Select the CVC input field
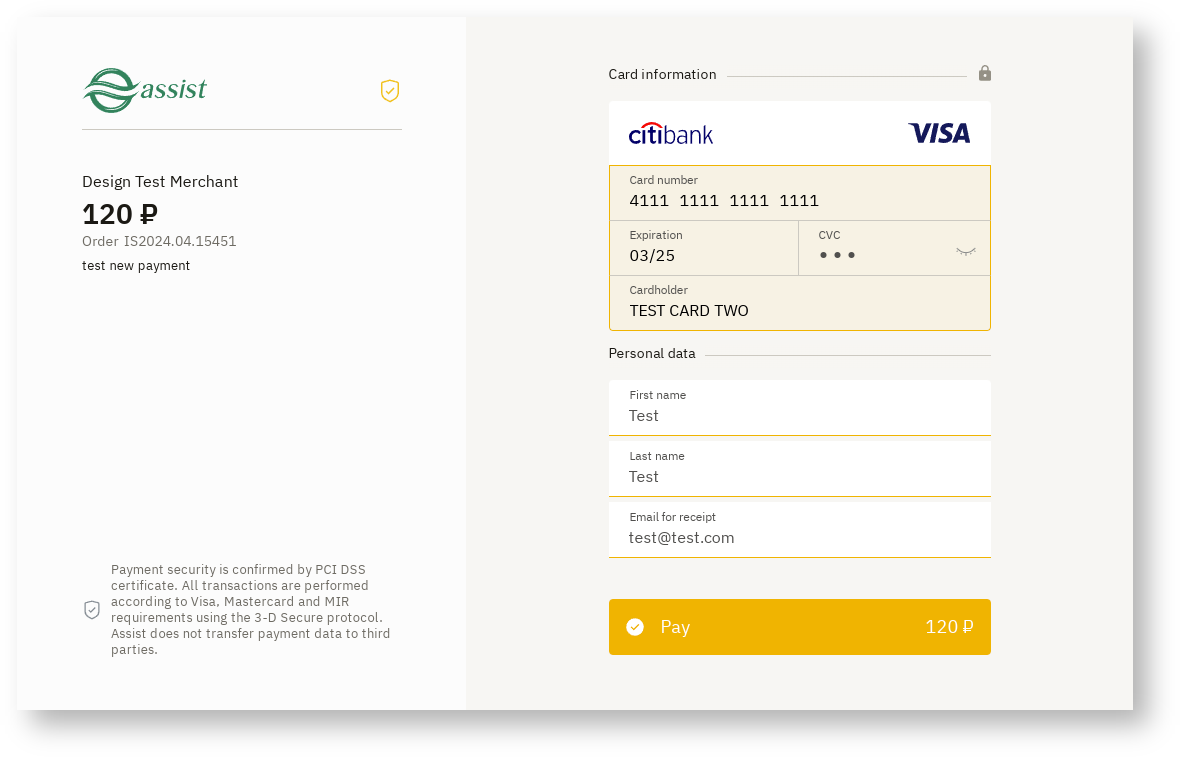Image resolution: width=1181 pixels, height=758 pixels. [880, 255]
